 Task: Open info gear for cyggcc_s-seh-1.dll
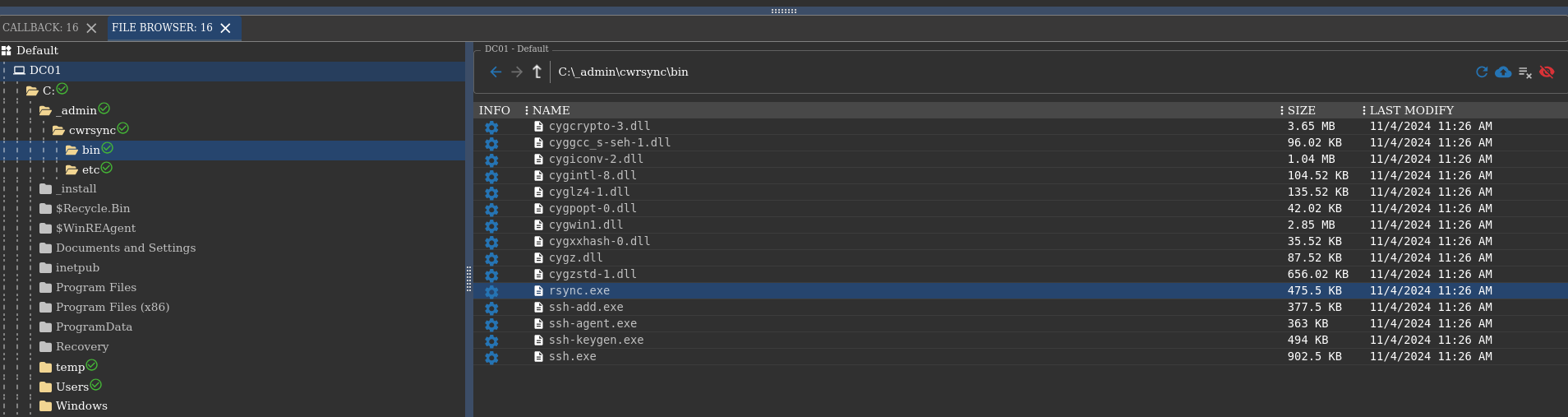[491, 144]
